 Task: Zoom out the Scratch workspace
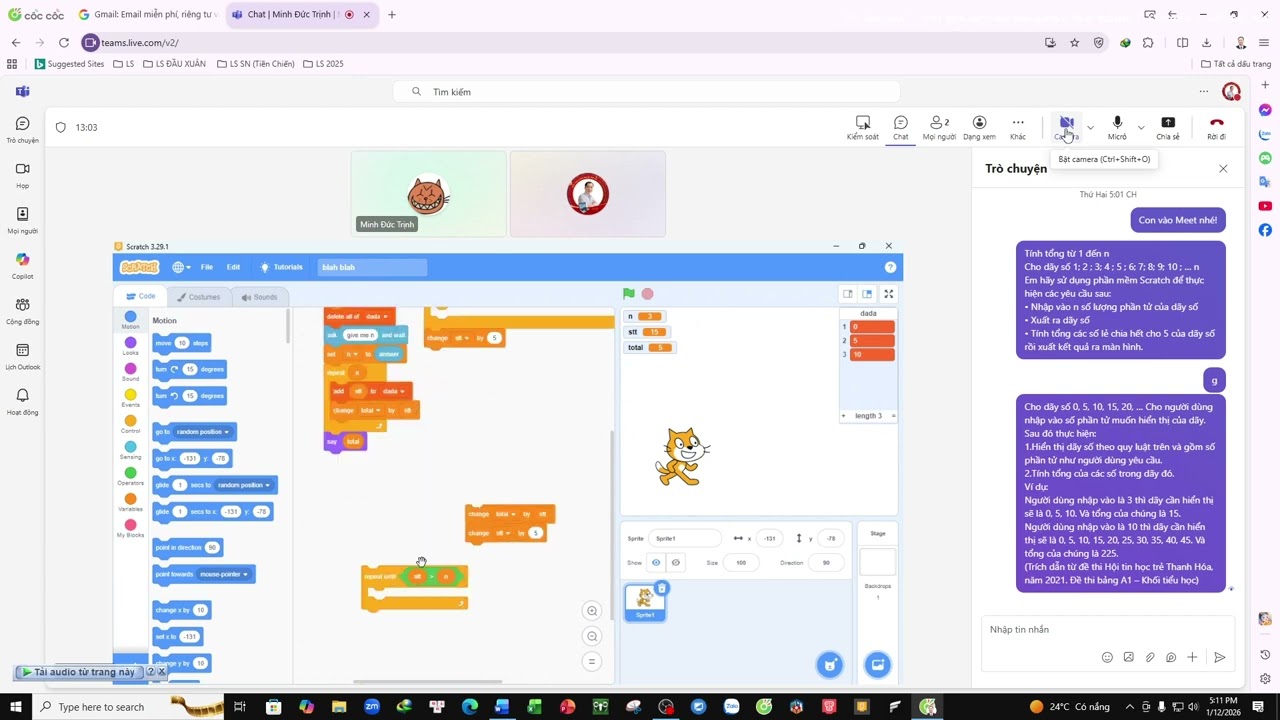tap(592, 636)
